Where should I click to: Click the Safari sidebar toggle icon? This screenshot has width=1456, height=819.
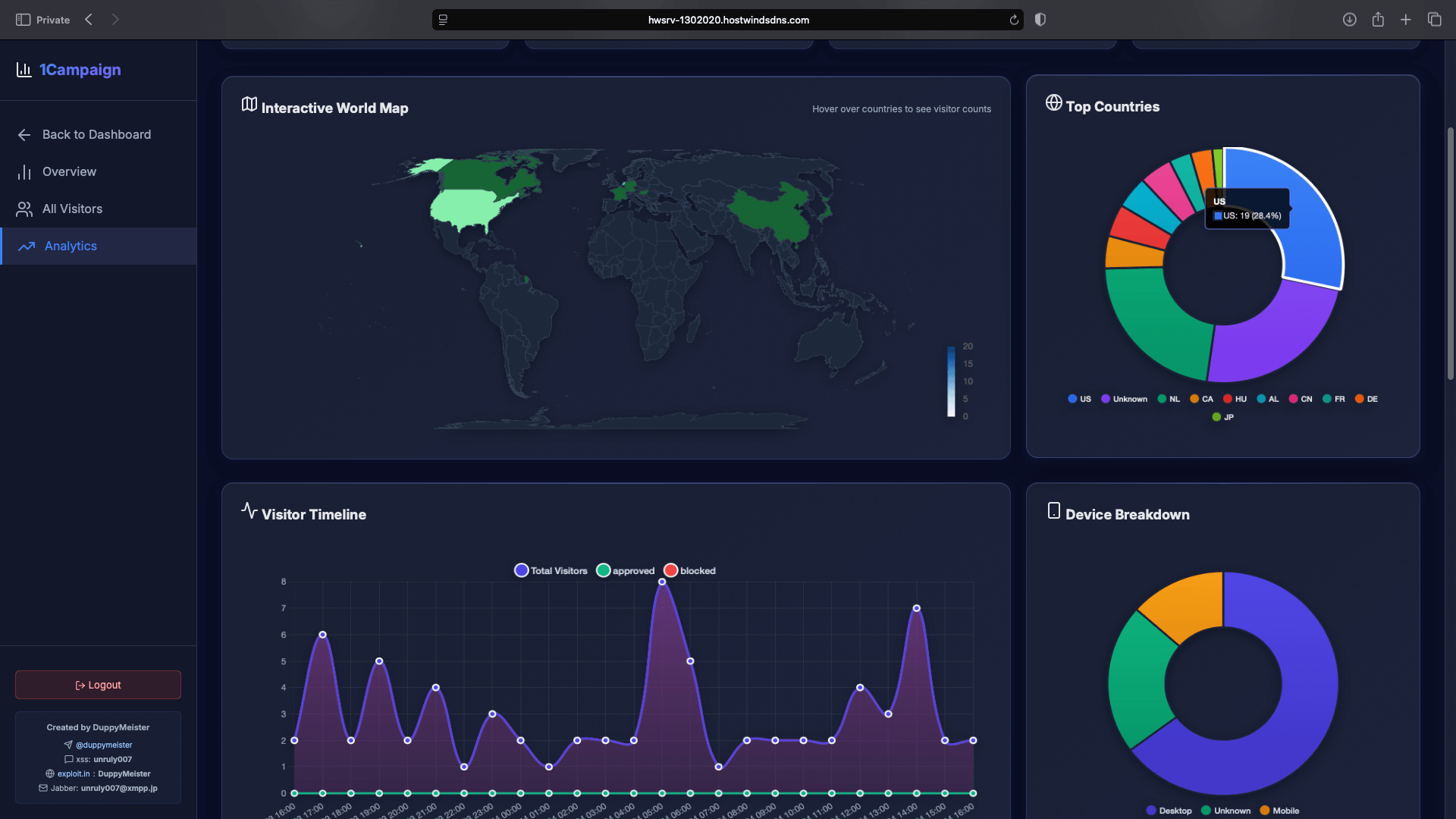pyautogui.click(x=23, y=20)
